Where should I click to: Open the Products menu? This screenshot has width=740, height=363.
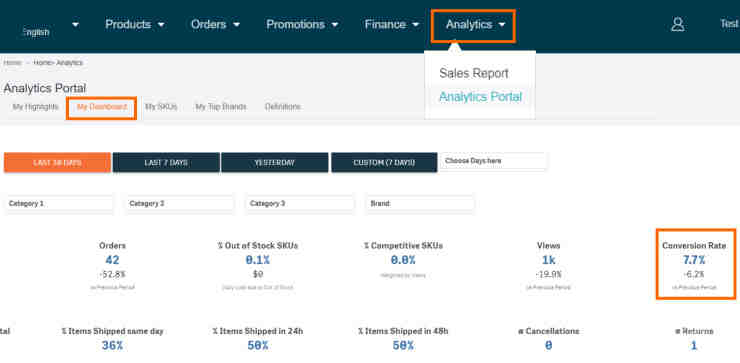pyautogui.click(x=135, y=25)
